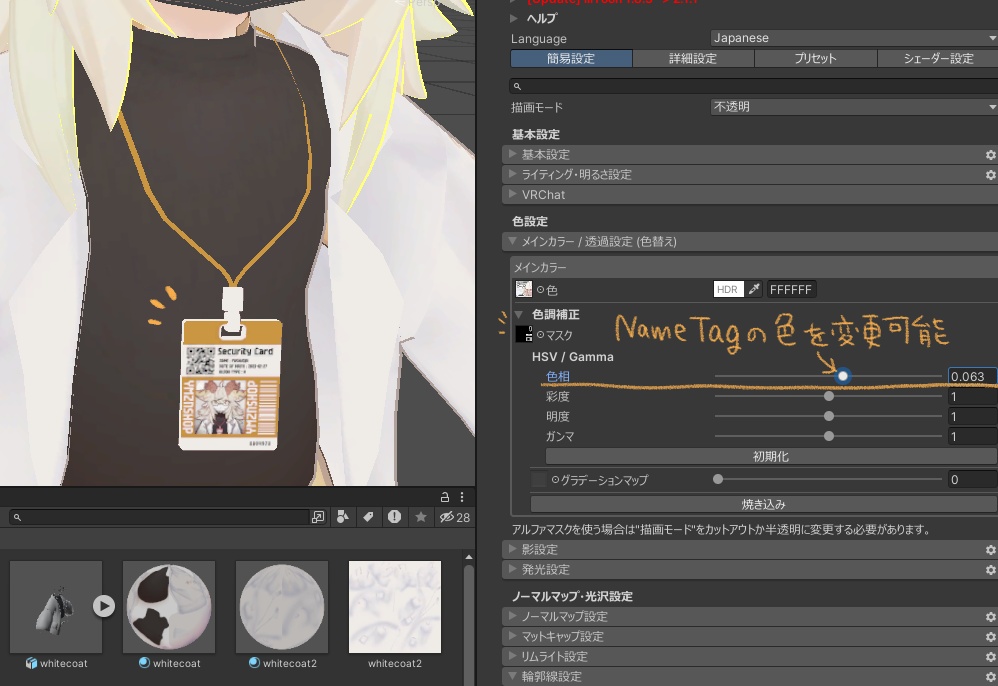Open gear menu for ノーマルマップ設定
This screenshot has width=998, height=686.
(x=990, y=617)
